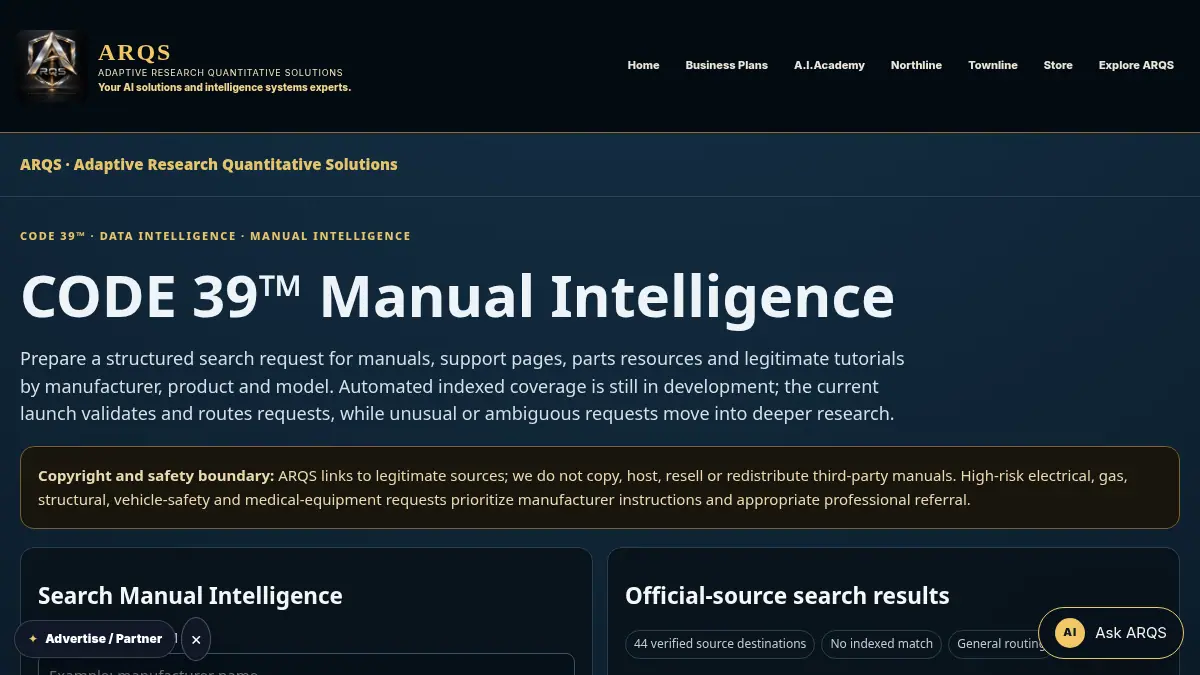
Task: Open the Explore ARQS menu
Action: click(x=1136, y=65)
